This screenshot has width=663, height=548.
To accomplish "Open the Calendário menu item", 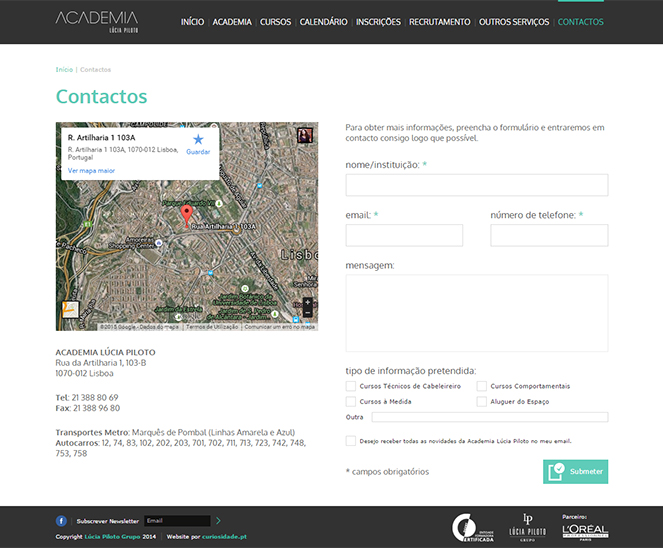I will [323, 22].
